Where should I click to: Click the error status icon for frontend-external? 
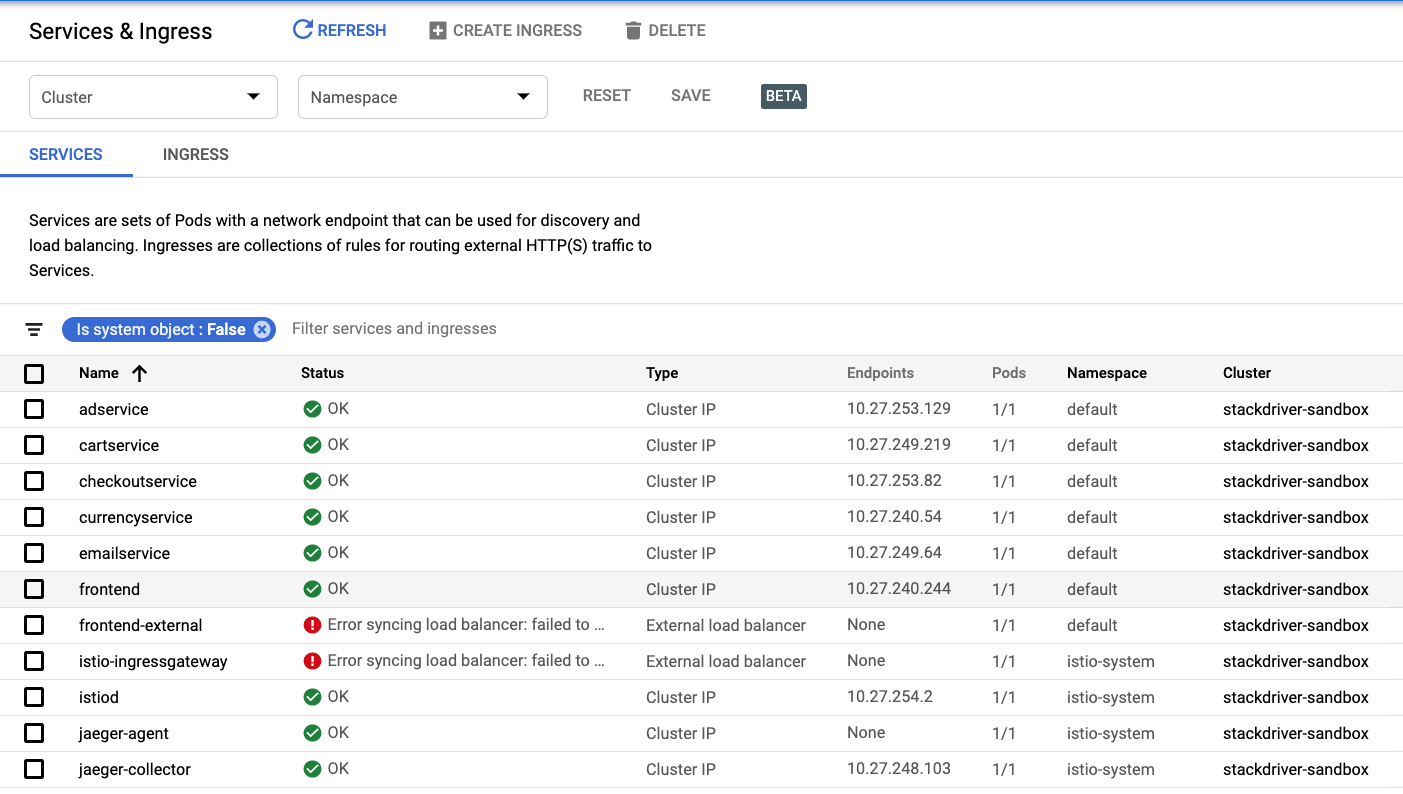310,625
